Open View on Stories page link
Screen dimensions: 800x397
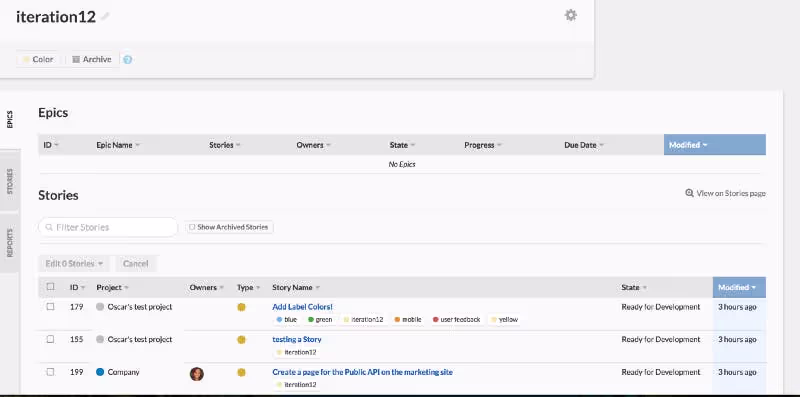tap(731, 193)
